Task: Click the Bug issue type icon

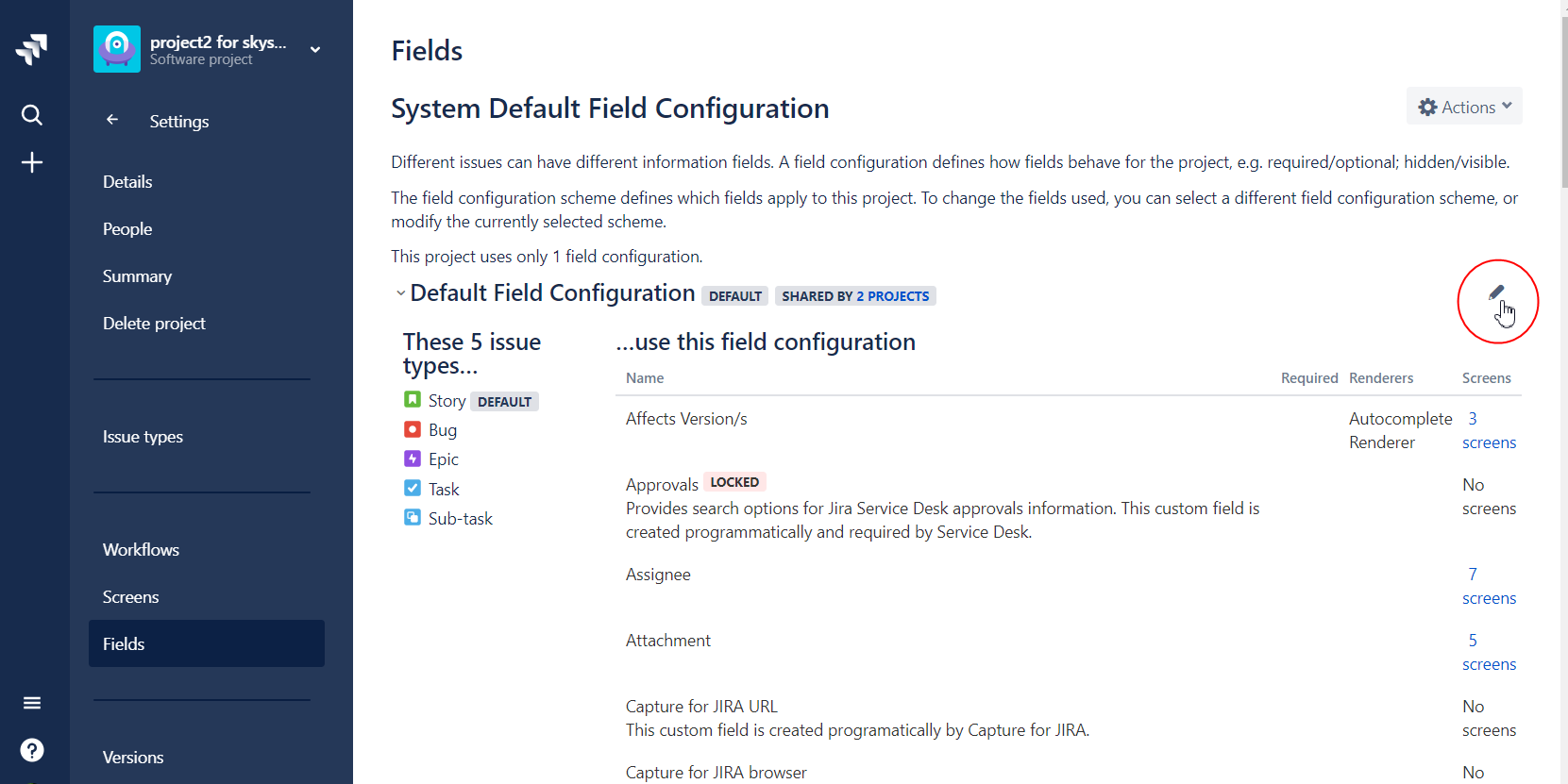Action: point(413,429)
